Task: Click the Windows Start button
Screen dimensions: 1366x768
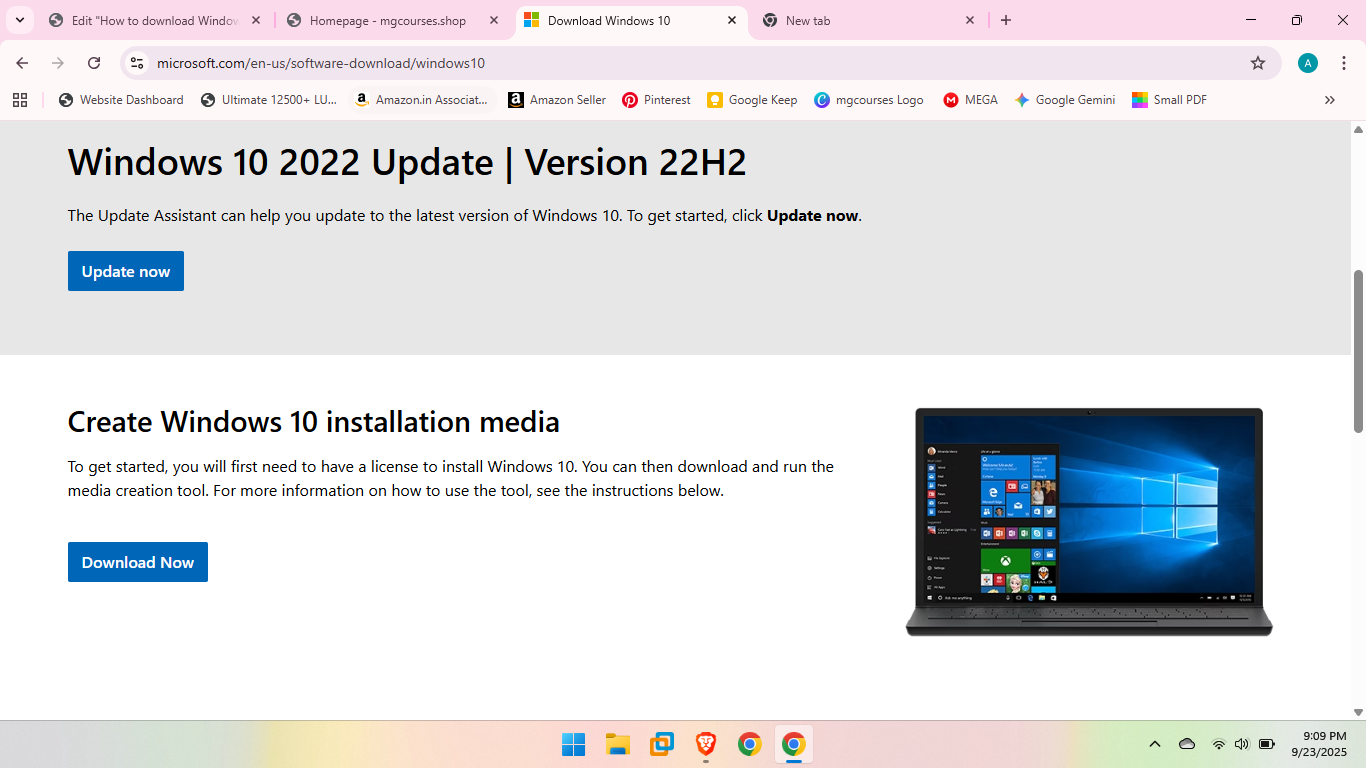Action: coord(573,744)
